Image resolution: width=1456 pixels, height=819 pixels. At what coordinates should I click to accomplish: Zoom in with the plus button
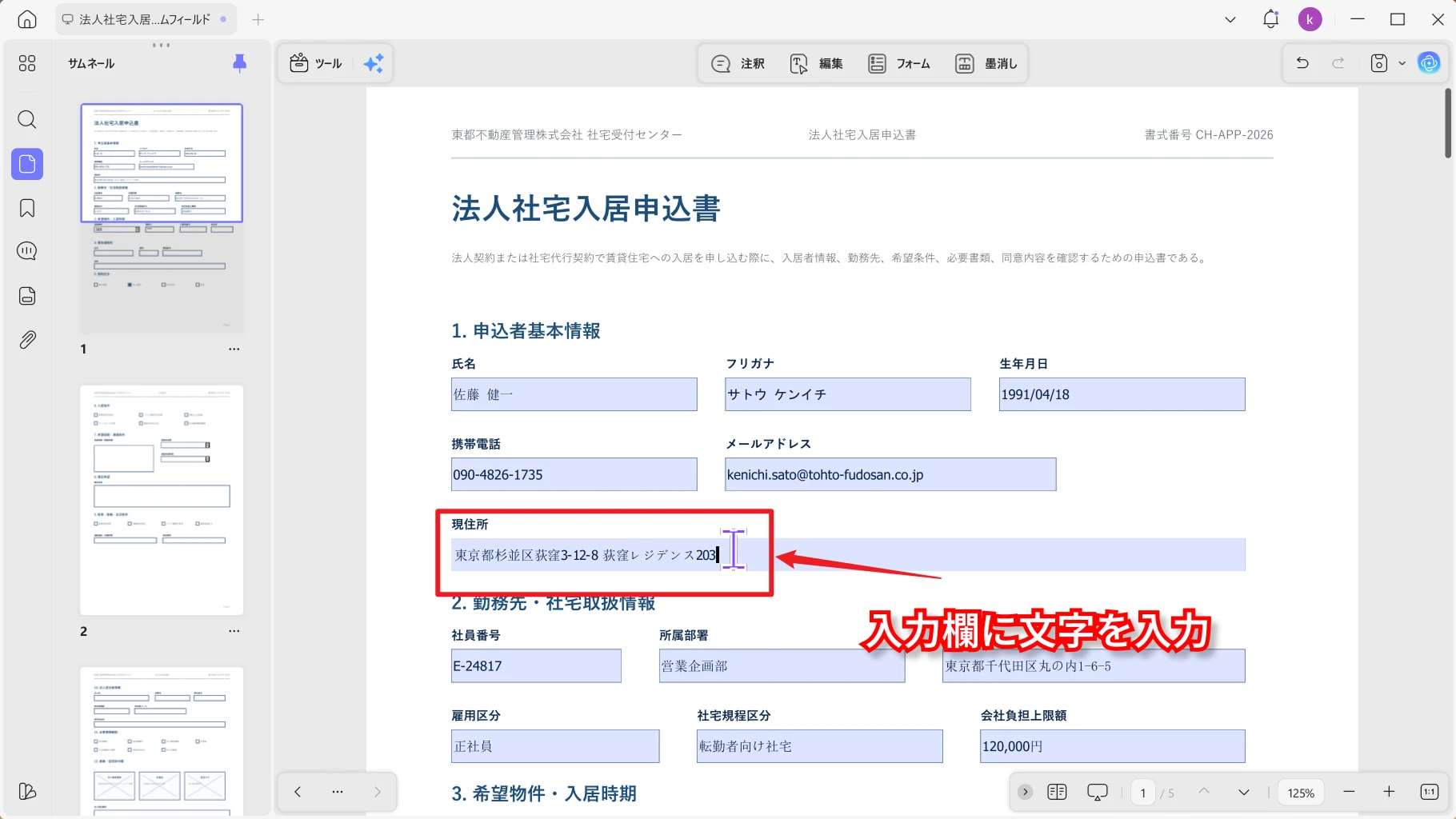pyautogui.click(x=1389, y=792)
